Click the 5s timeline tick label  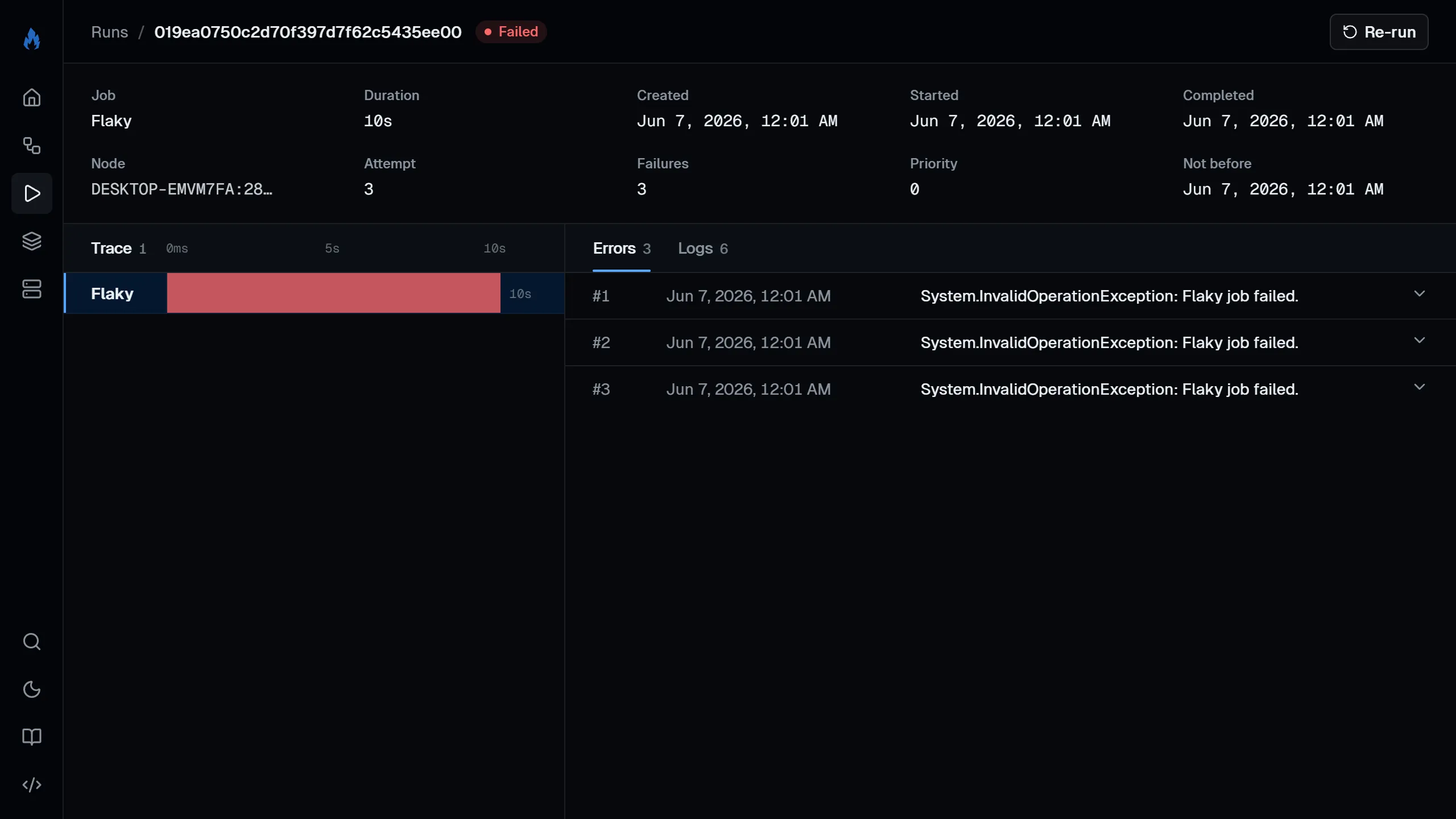coord(332,249)
